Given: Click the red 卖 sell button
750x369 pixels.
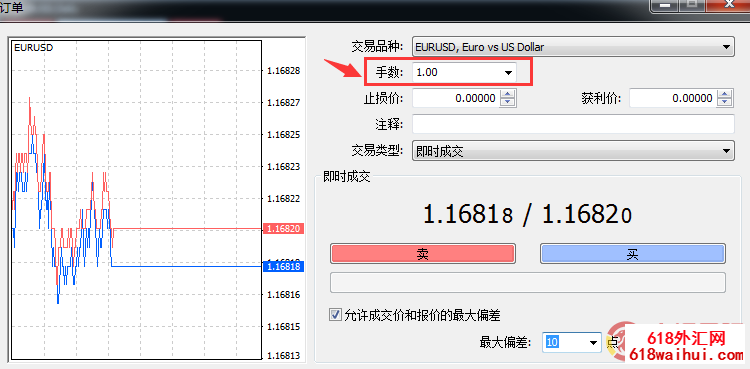Looking at the screenshot, I should click(423, 254).
